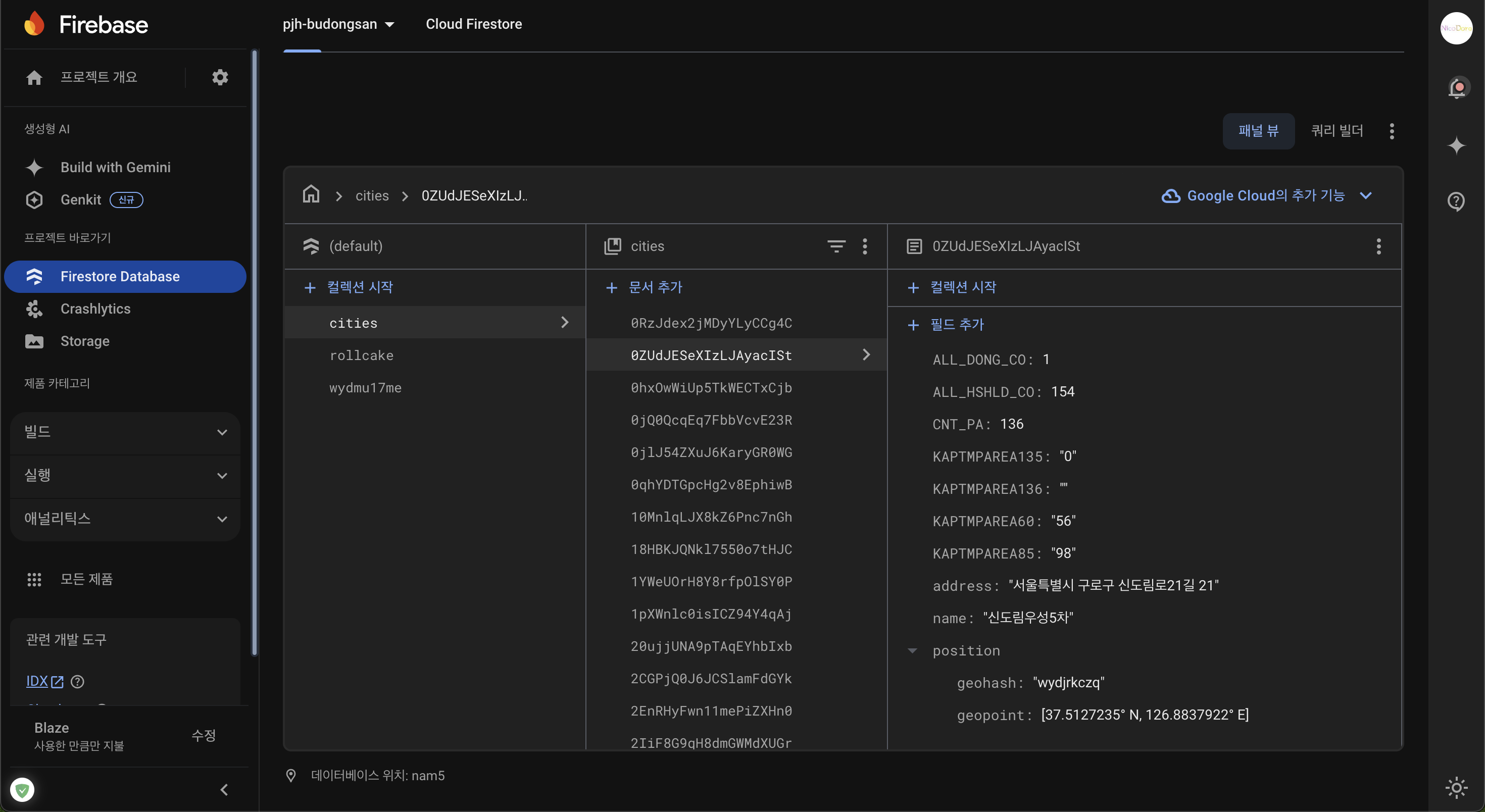Toggle the light/dark theme sun icon
The height and width of the screenshot is (812, 1485).
pos(1456,787)
